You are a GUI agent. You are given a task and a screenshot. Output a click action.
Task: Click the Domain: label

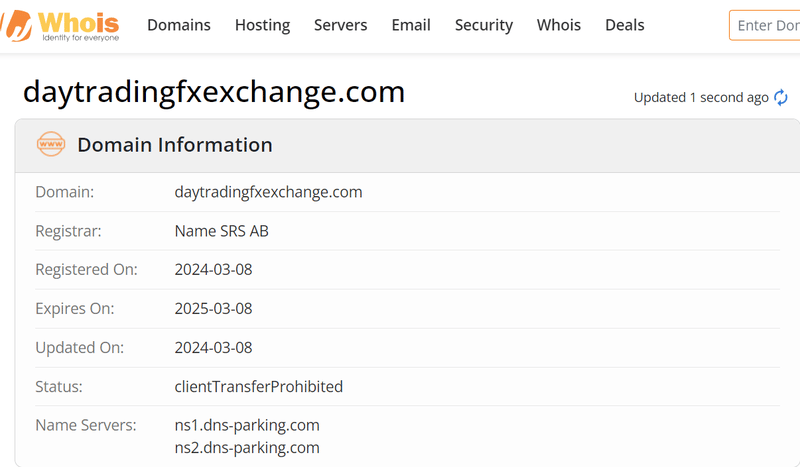[x=65, y=192]
